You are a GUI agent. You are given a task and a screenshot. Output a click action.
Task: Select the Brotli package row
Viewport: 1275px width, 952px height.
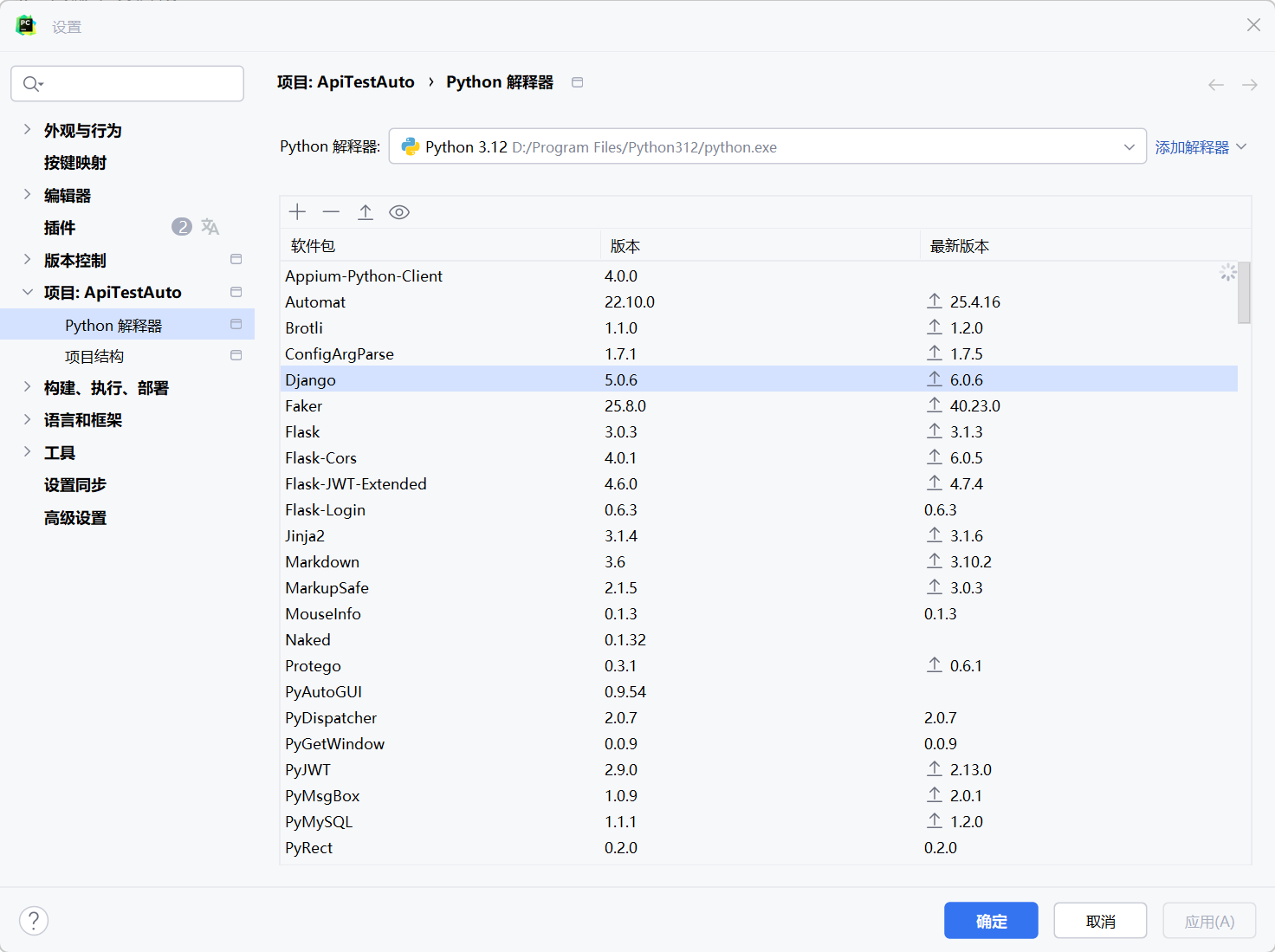[759, 327]
